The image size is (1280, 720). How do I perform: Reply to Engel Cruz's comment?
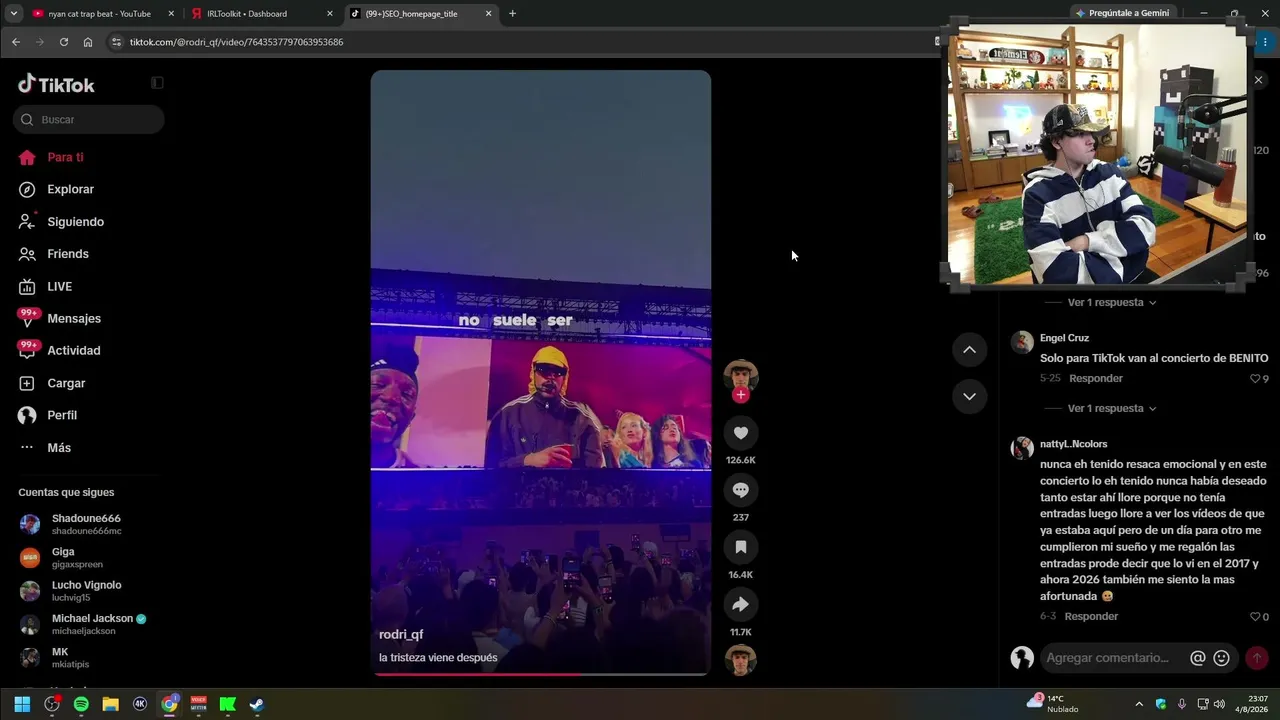click(1096, 379)
